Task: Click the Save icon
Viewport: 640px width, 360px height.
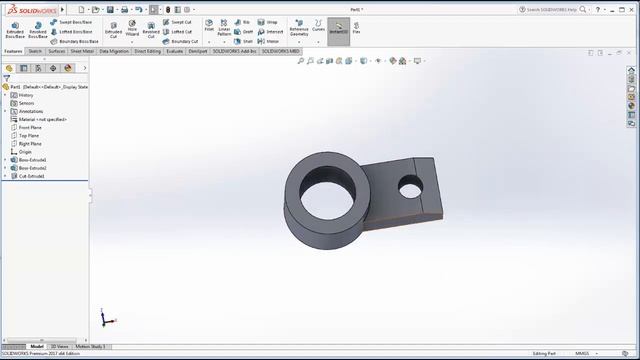Action: (110, 9)
